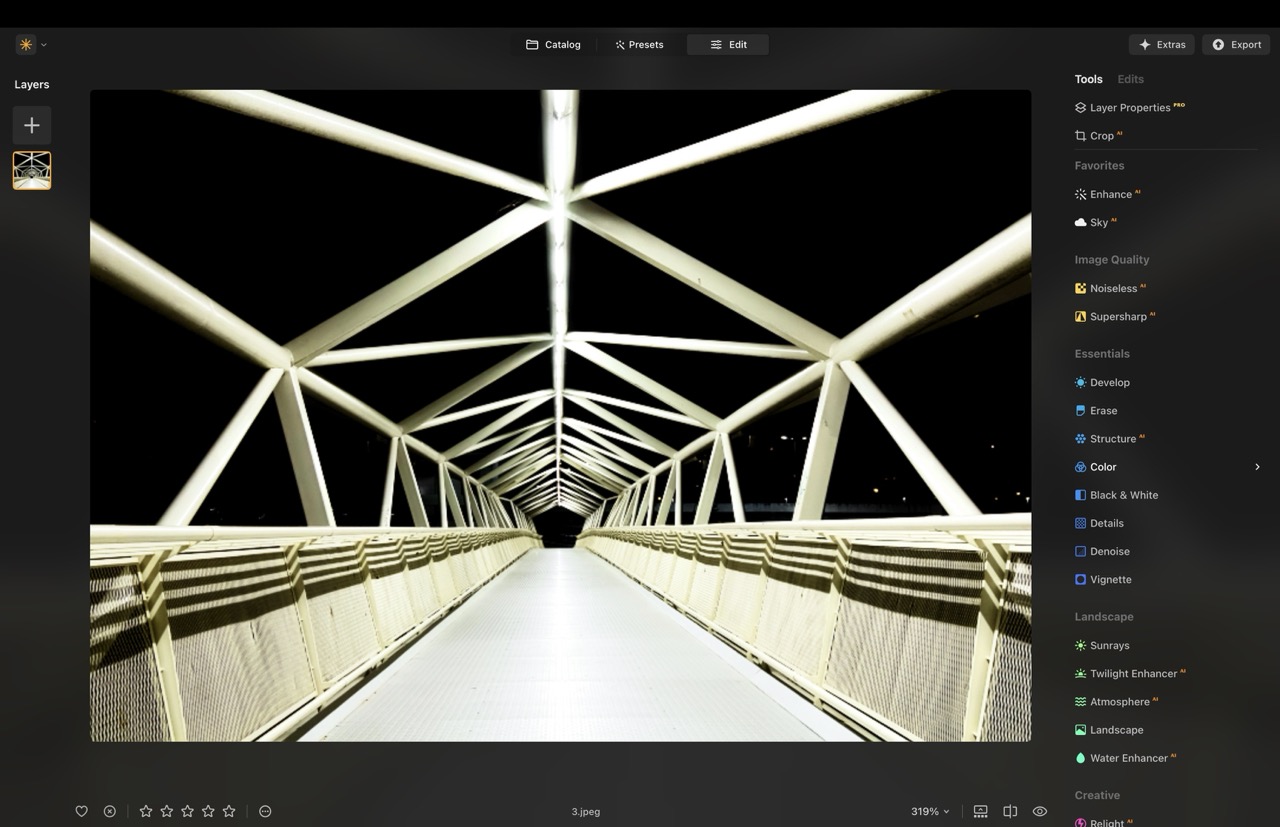
Task: Switch to the Edits tab
Action: coord(1130,79)
